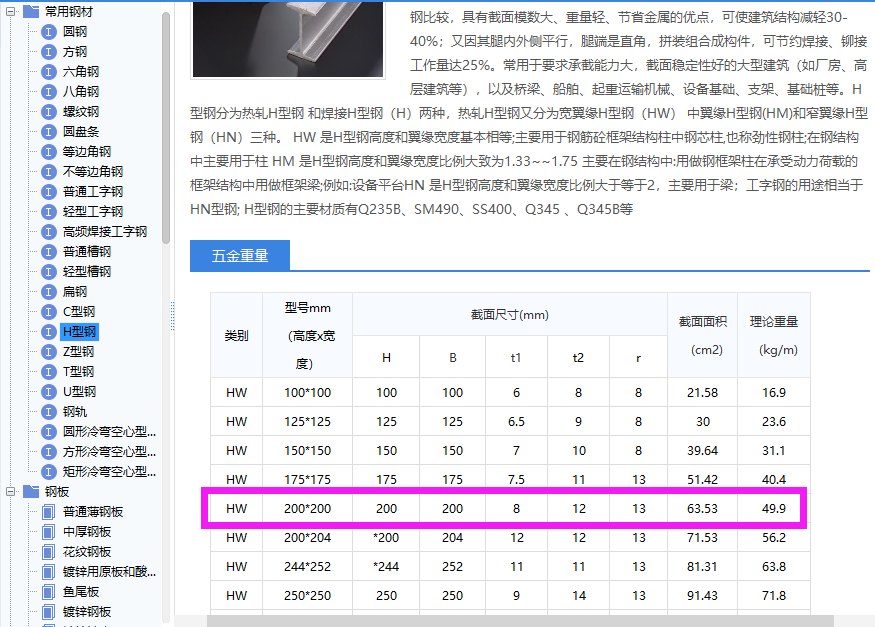Click the icon beside 扁钢
The image size is (875, 627).
click(x=49, y=292)
